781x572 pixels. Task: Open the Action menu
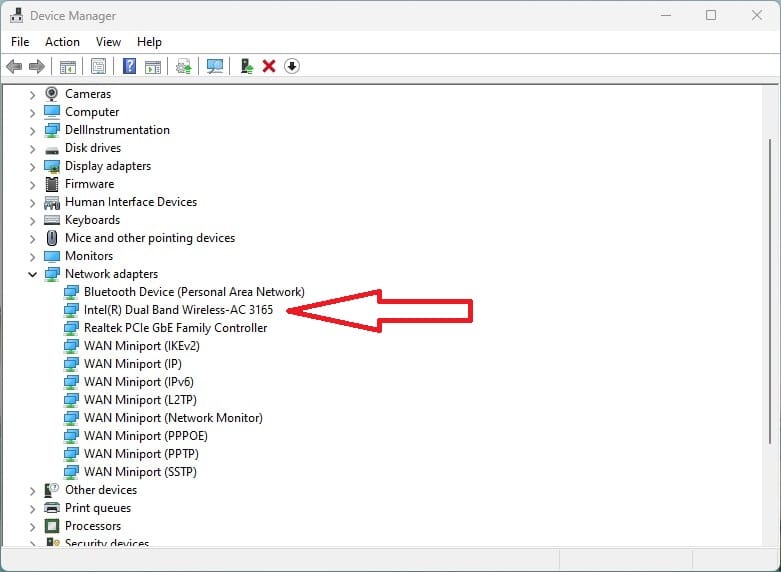click(x=62, y=41)
